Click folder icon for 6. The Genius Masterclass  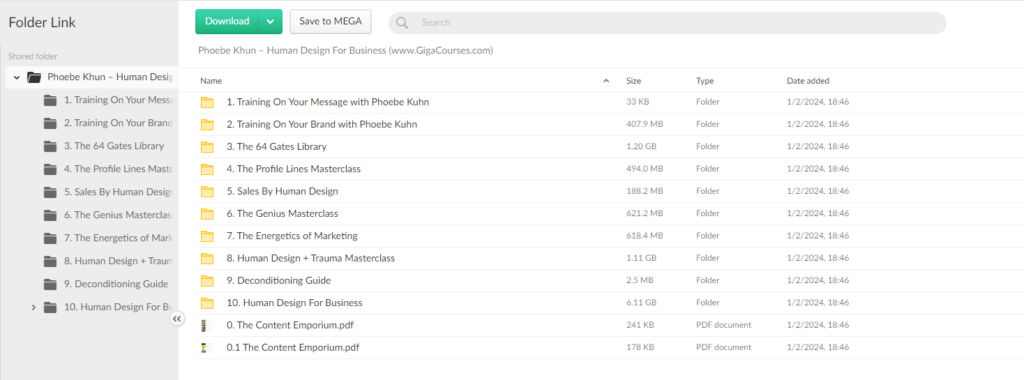click(x=208, y=214)
